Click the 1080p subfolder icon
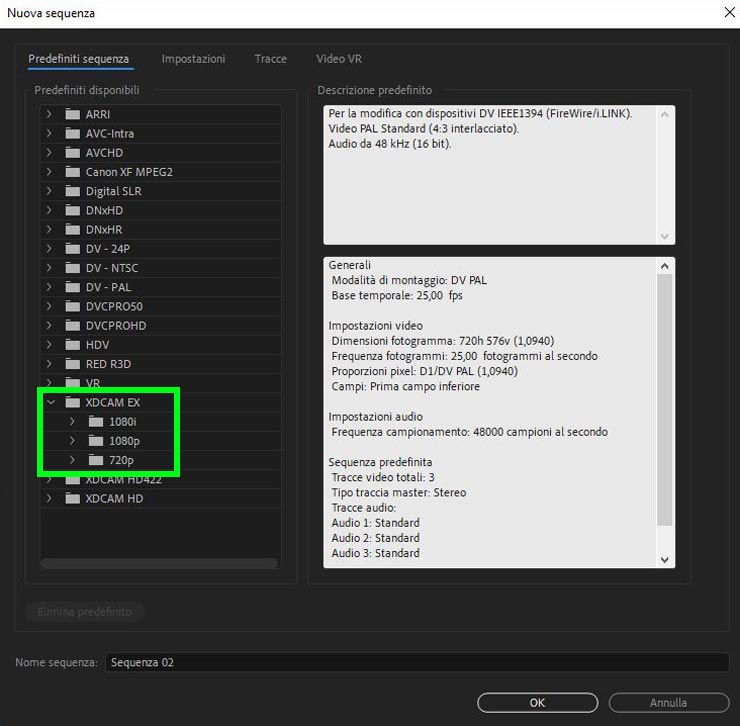 (96, 441)
